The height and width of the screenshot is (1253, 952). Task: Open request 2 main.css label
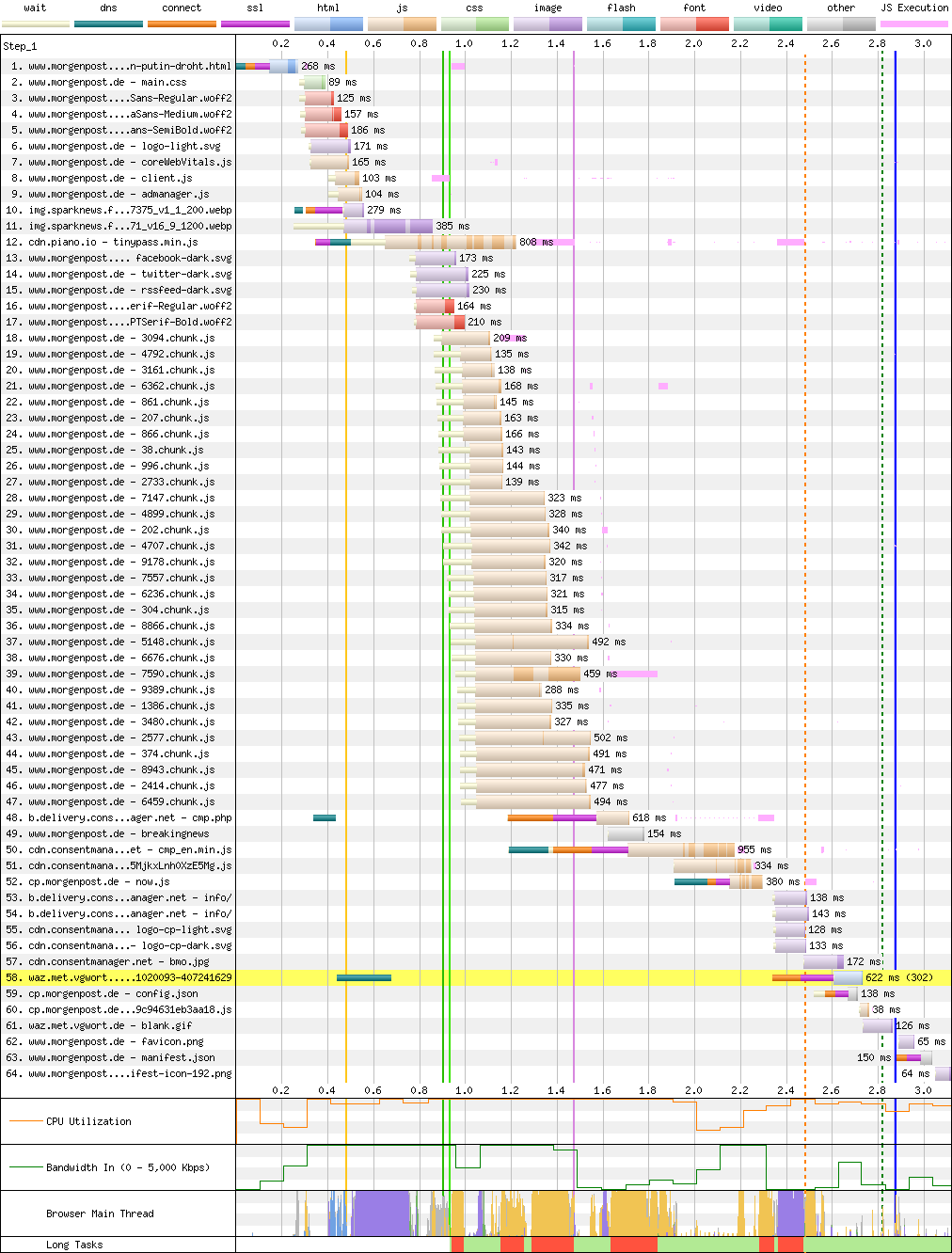119,82
